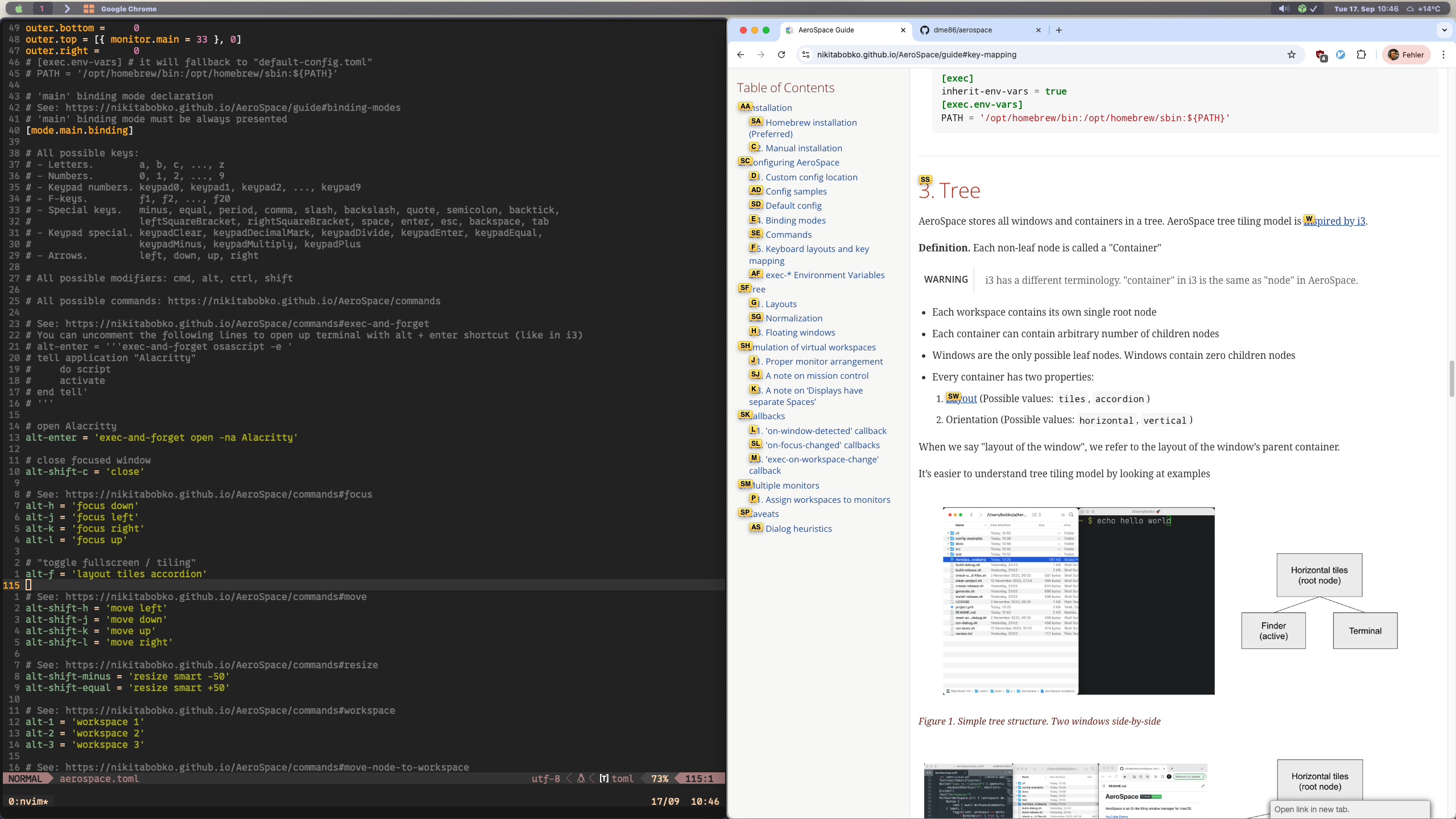The image size is (1456, 819).
Task: Open a new Chrome tab
Action: (x=1059, y=30)
